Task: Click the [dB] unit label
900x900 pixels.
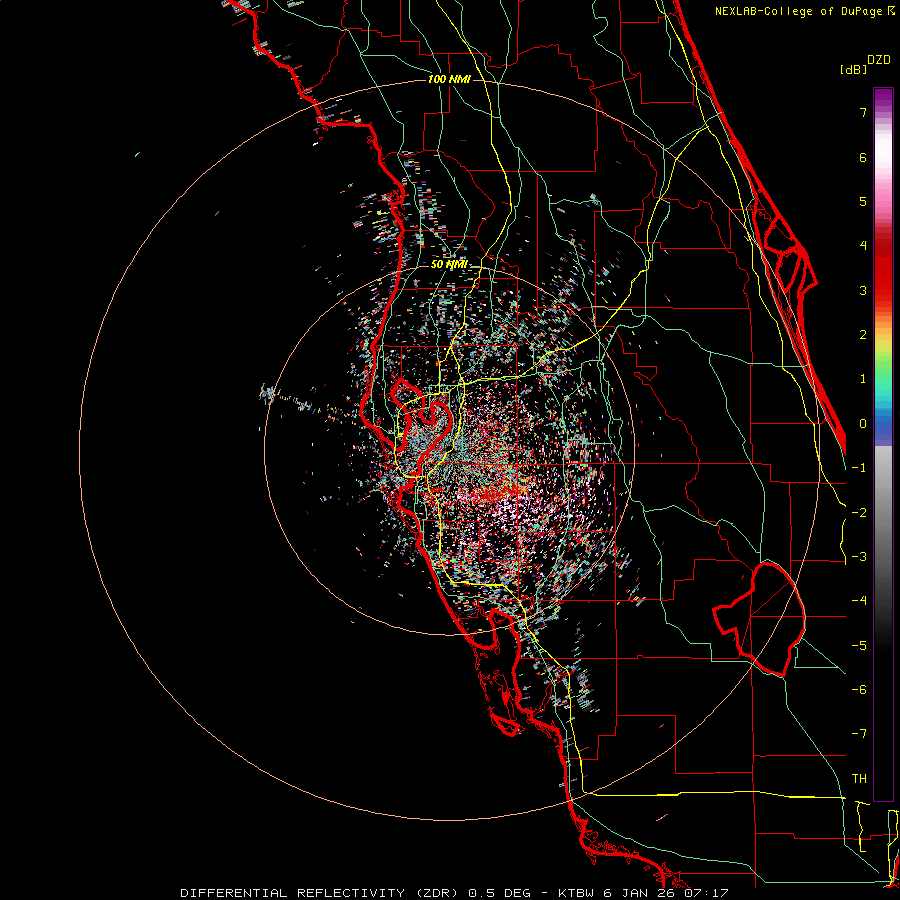Action: click(x=854, y=69)
